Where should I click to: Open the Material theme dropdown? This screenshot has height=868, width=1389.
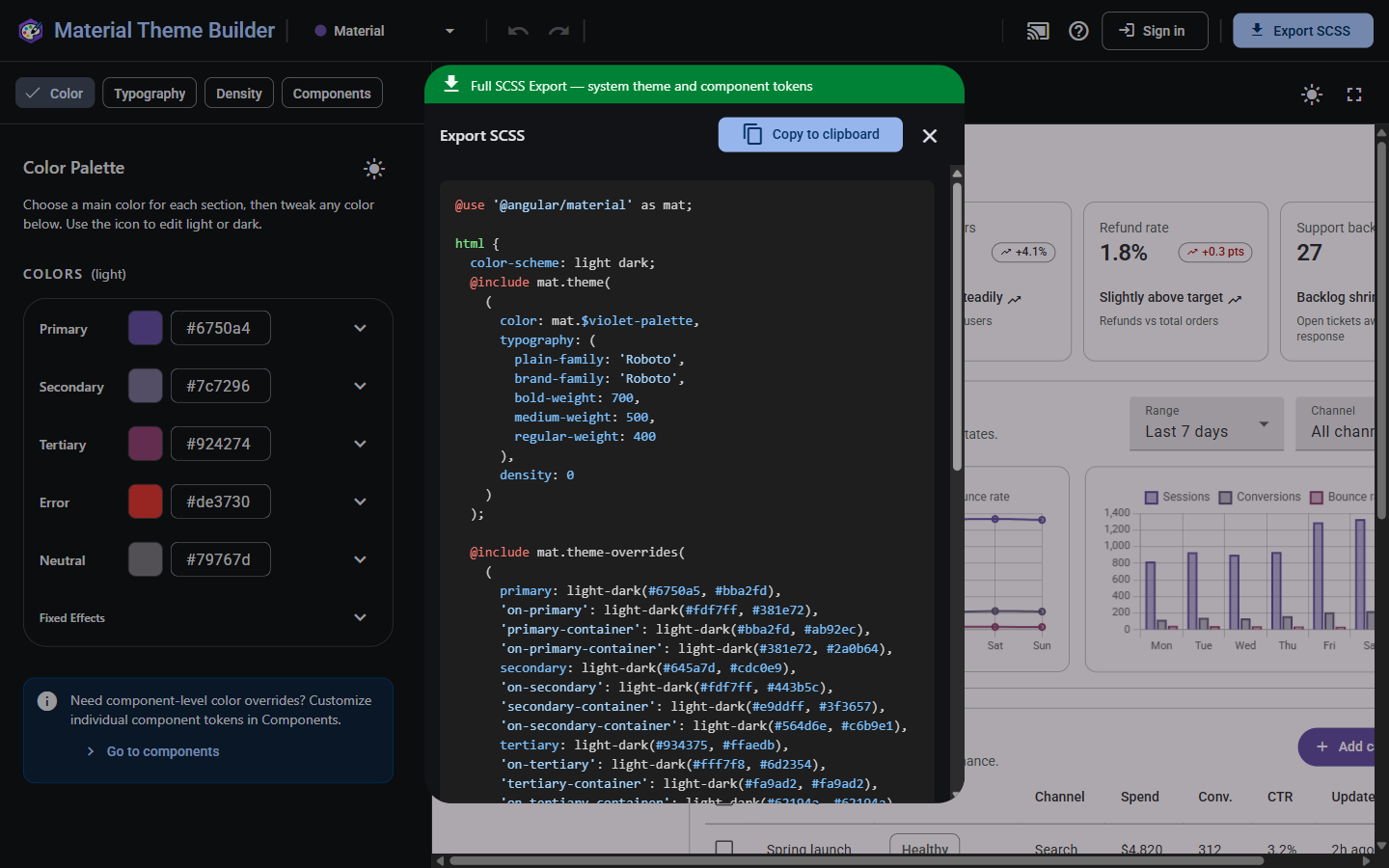point(385,31)
